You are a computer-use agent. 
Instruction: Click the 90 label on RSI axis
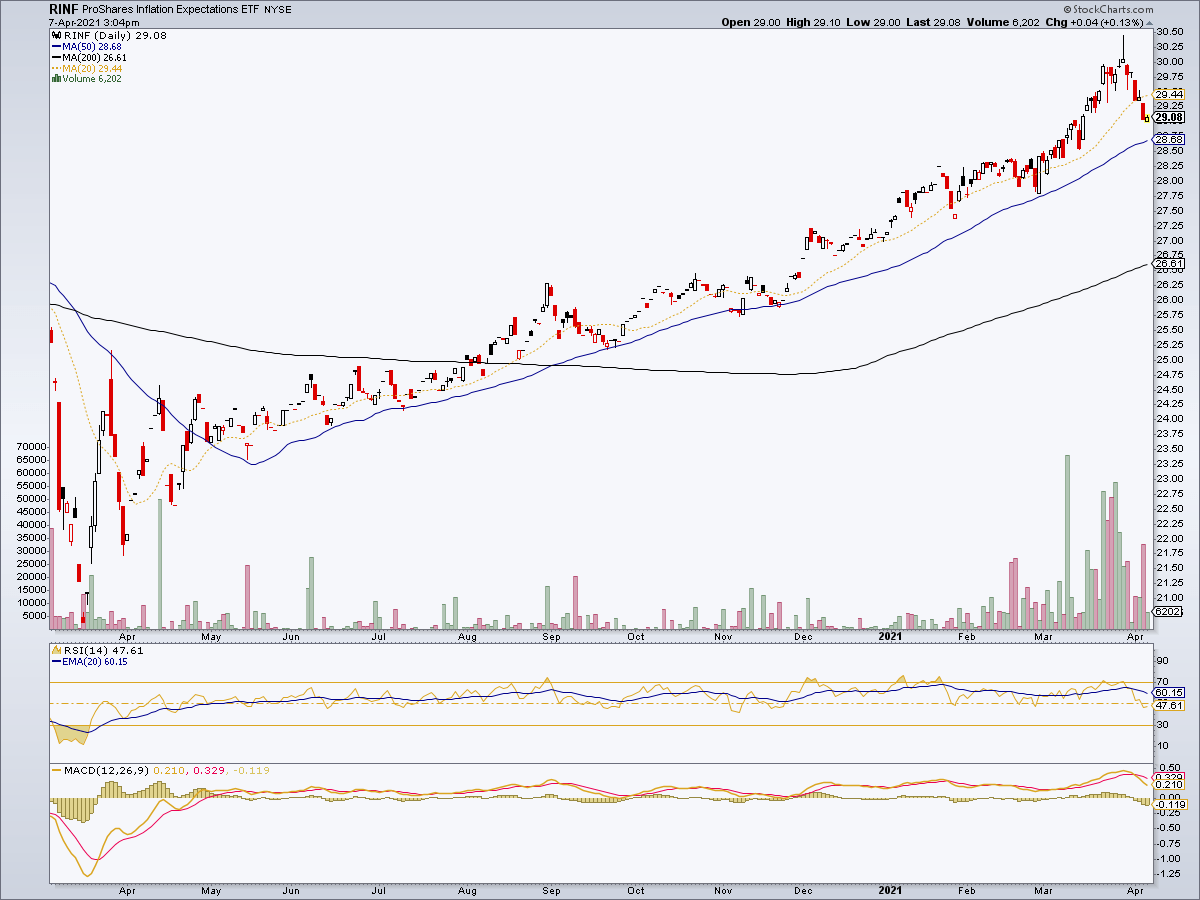(x=1163, y=661)
